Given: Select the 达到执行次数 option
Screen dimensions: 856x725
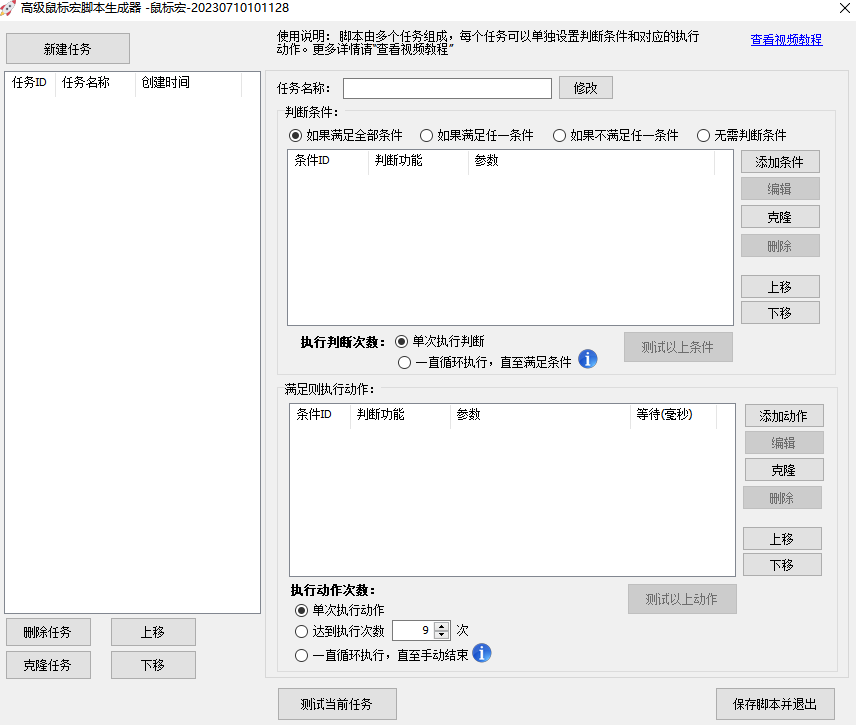Looking at the screenshot, I should [301, 631].
